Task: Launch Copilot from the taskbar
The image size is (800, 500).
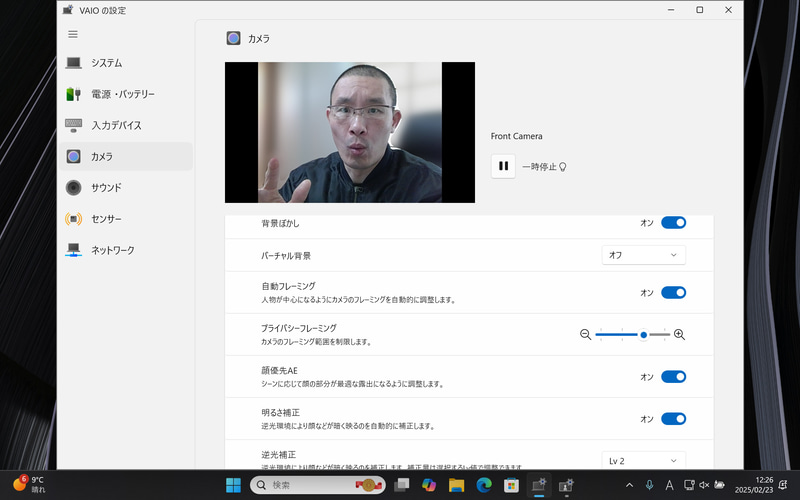Action: 429,485
